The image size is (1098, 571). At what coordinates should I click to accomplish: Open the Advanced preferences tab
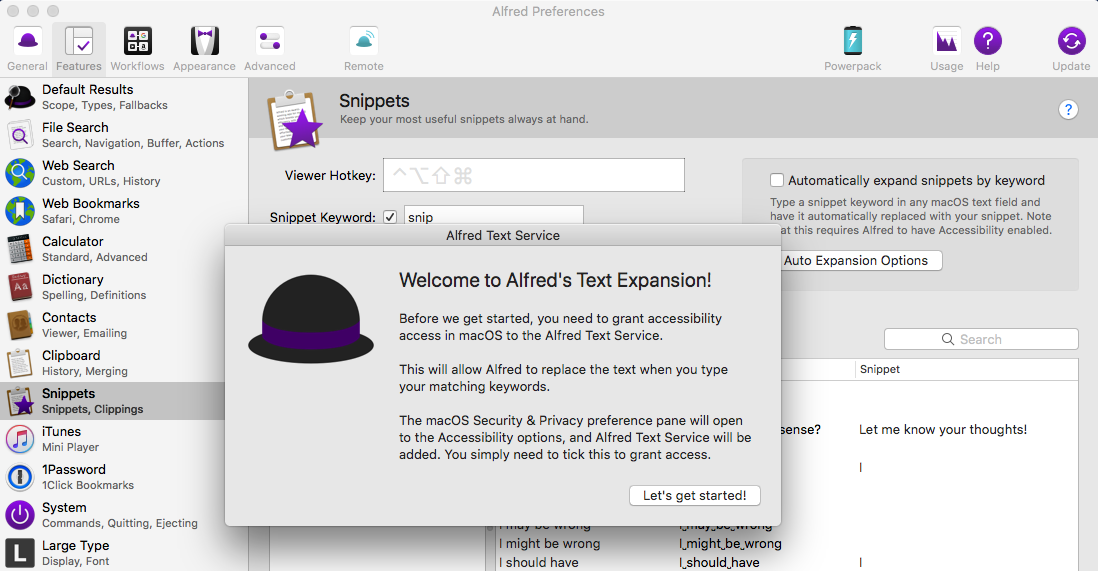(x=270, y=49)
